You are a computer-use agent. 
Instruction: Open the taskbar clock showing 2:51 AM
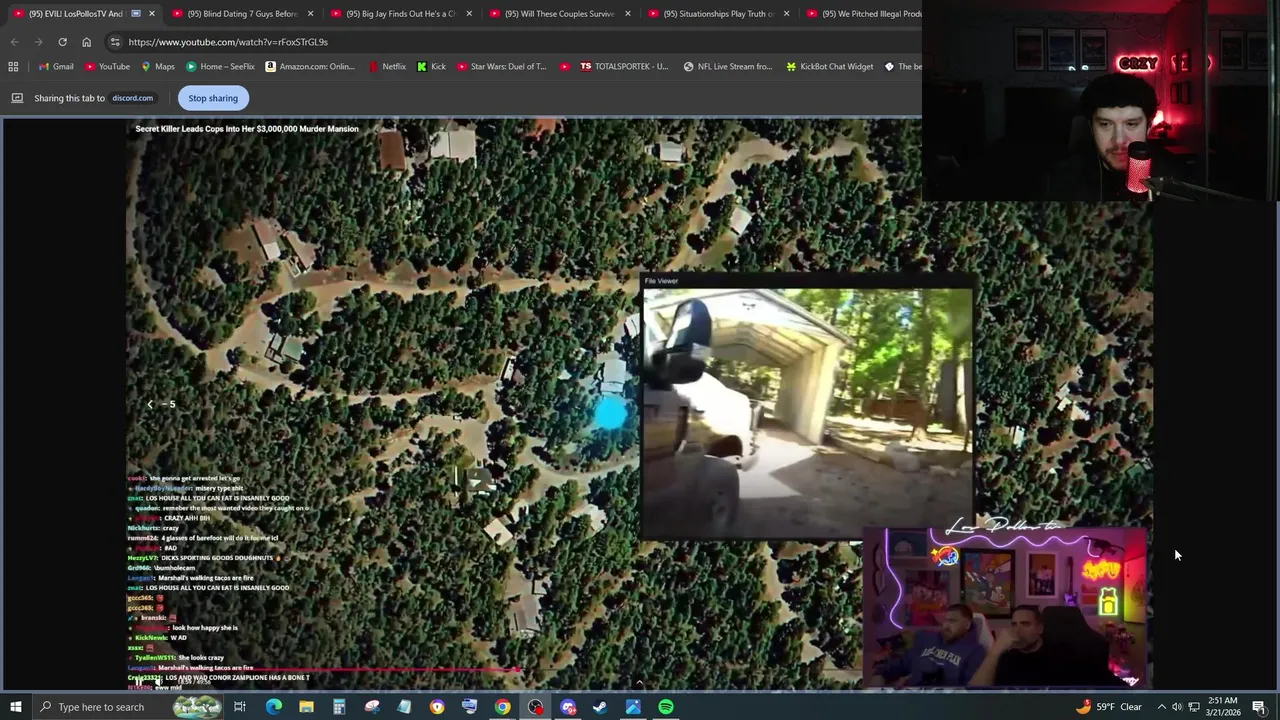[x=1222, y=707]
